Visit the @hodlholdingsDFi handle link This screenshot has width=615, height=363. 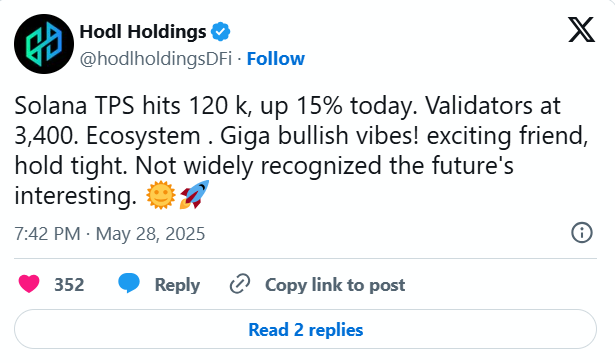156,59
